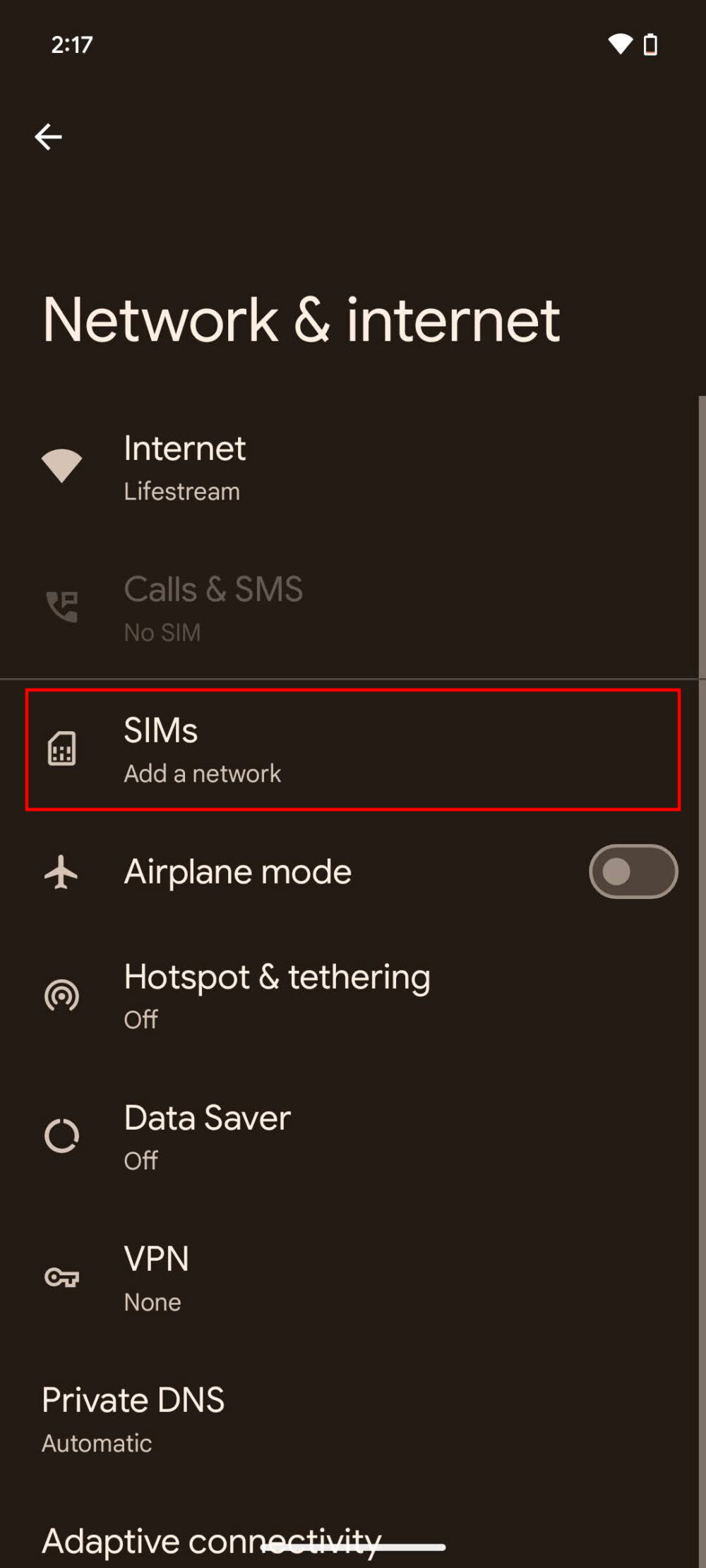Click the VPN key icon

pyautogui.click(x=62, y=1277)
